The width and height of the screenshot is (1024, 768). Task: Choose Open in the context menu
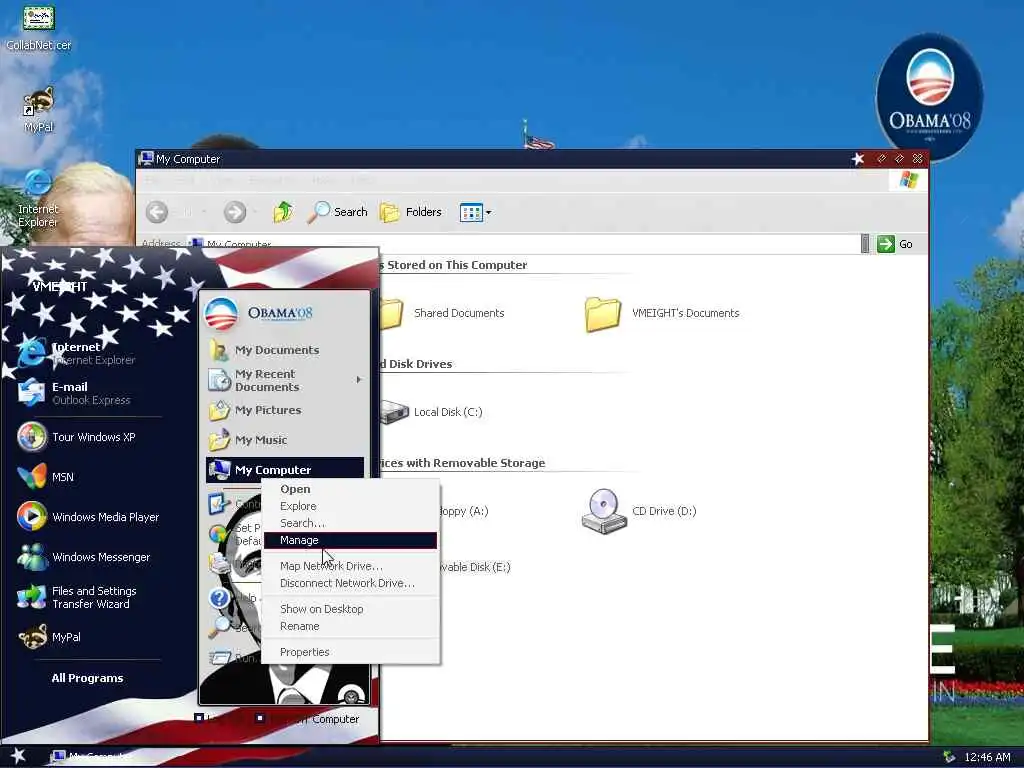point(350,489)
